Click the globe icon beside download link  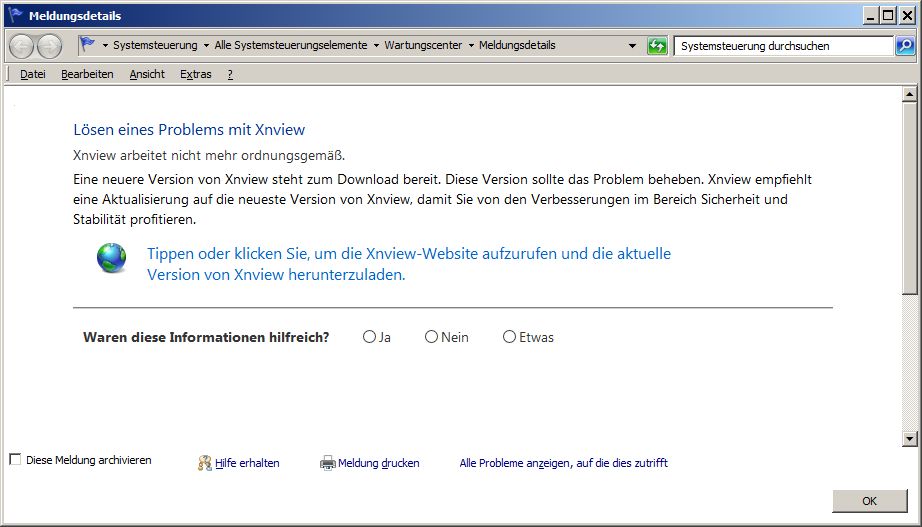(112, 258)
